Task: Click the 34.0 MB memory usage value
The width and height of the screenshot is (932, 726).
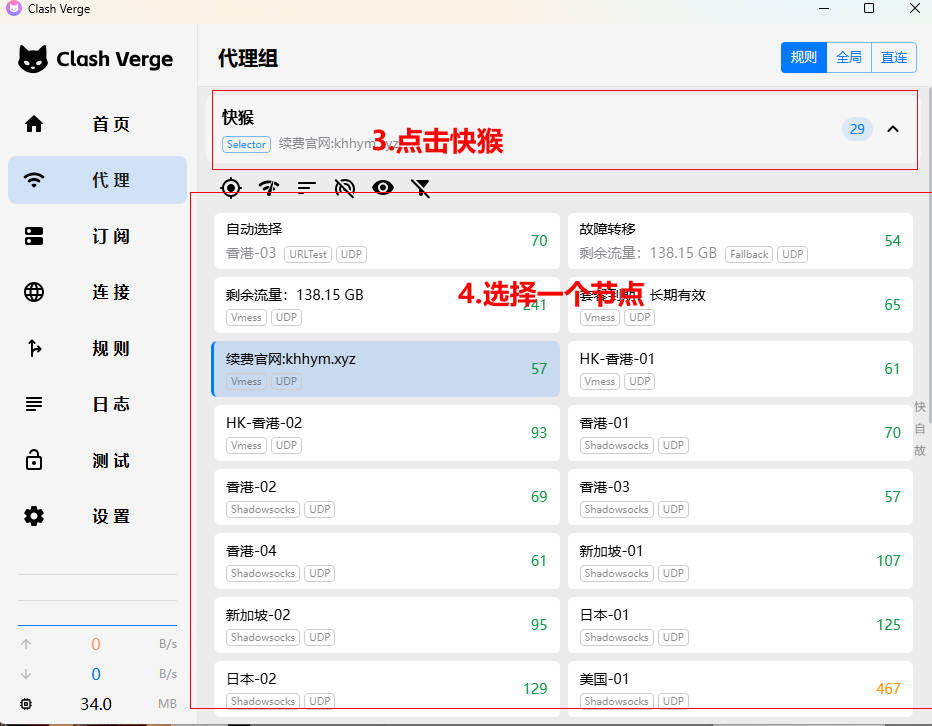Action: click(x=96, y=704)
